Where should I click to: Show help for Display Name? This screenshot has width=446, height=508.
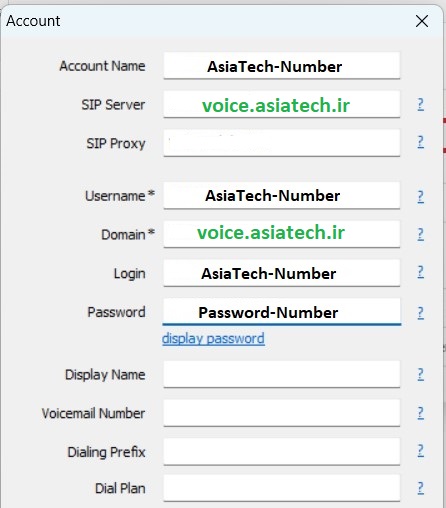click(421, 375)
